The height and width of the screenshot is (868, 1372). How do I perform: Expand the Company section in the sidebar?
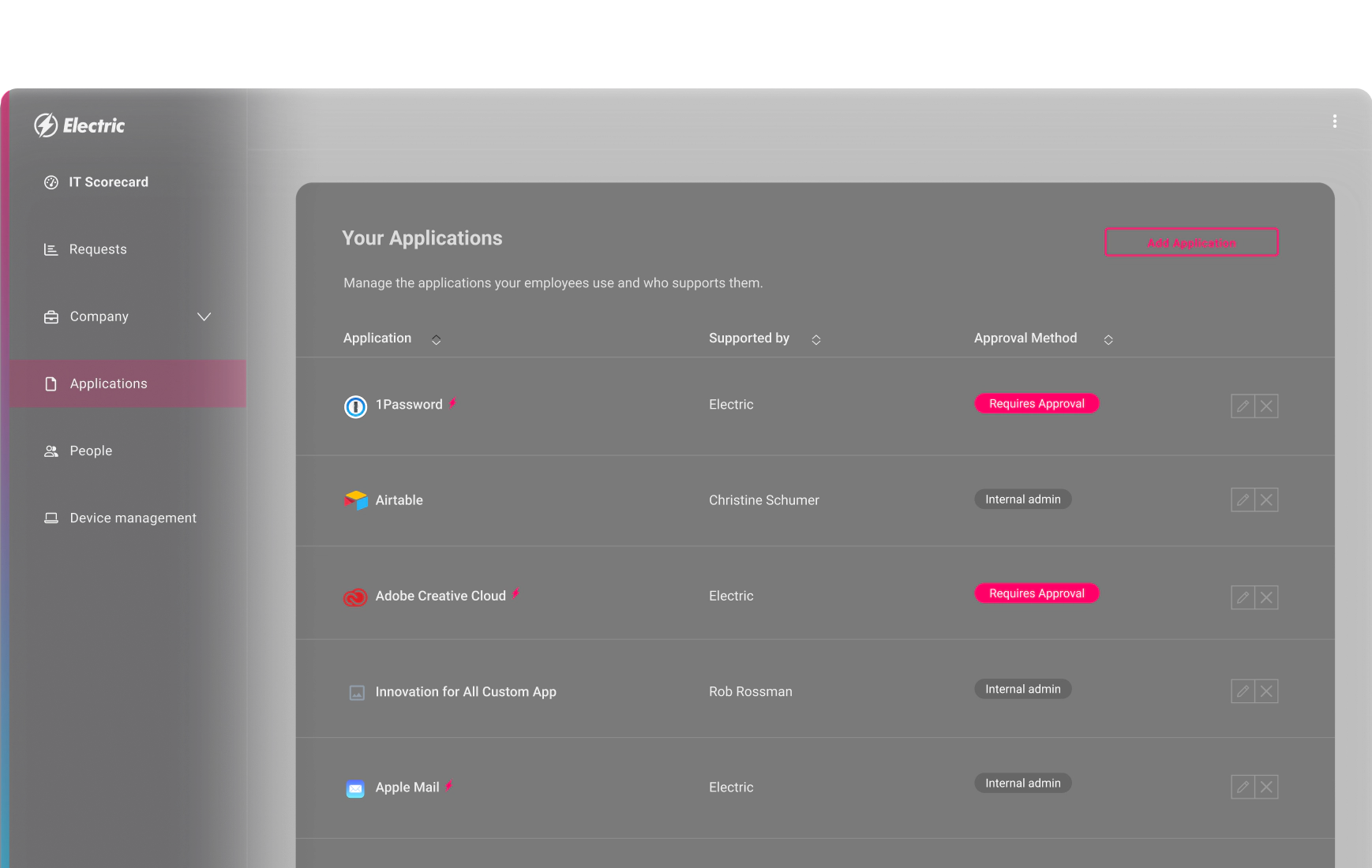(x=204, y=316)
